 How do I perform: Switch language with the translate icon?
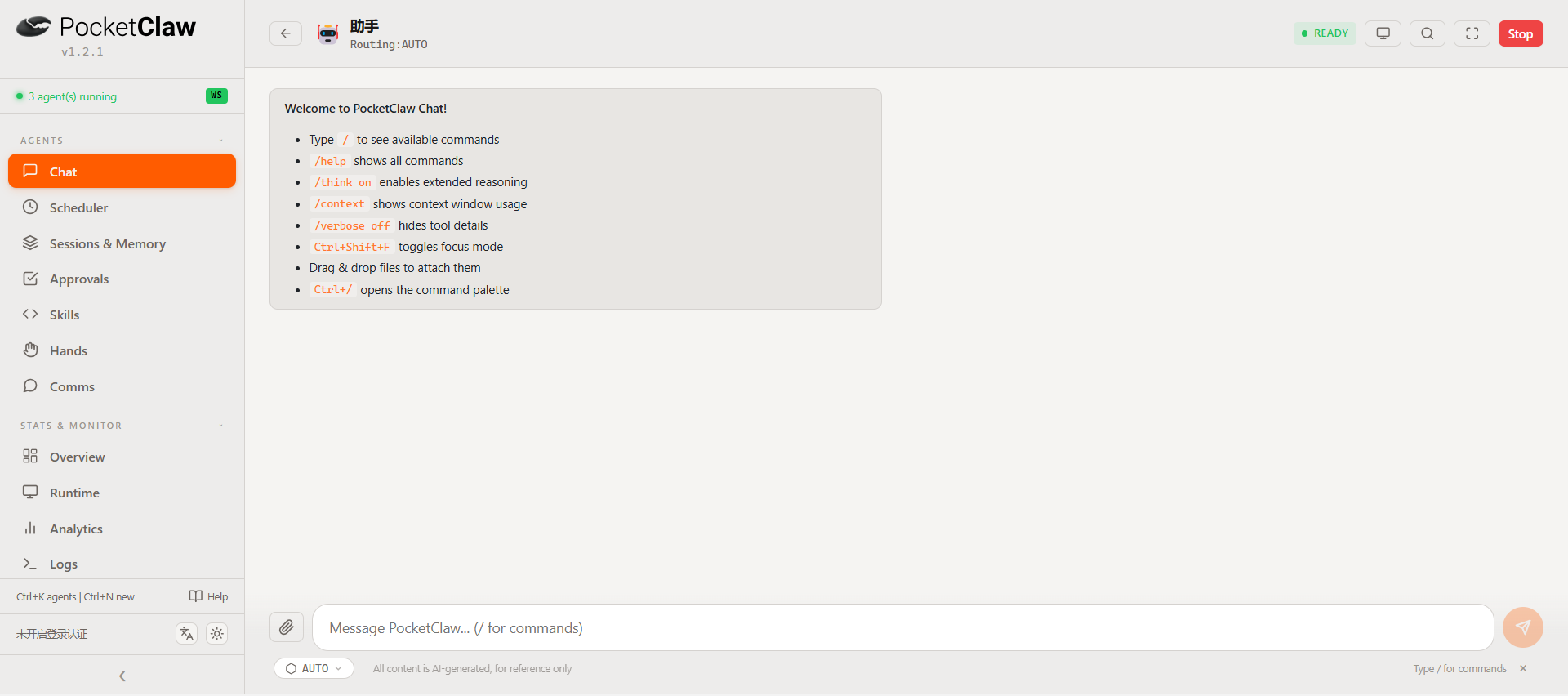pos(187,633)
